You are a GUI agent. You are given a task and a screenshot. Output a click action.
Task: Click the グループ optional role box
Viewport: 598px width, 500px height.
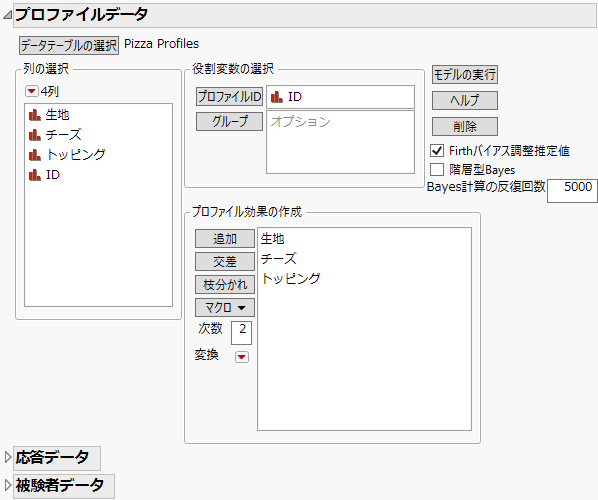340,142
